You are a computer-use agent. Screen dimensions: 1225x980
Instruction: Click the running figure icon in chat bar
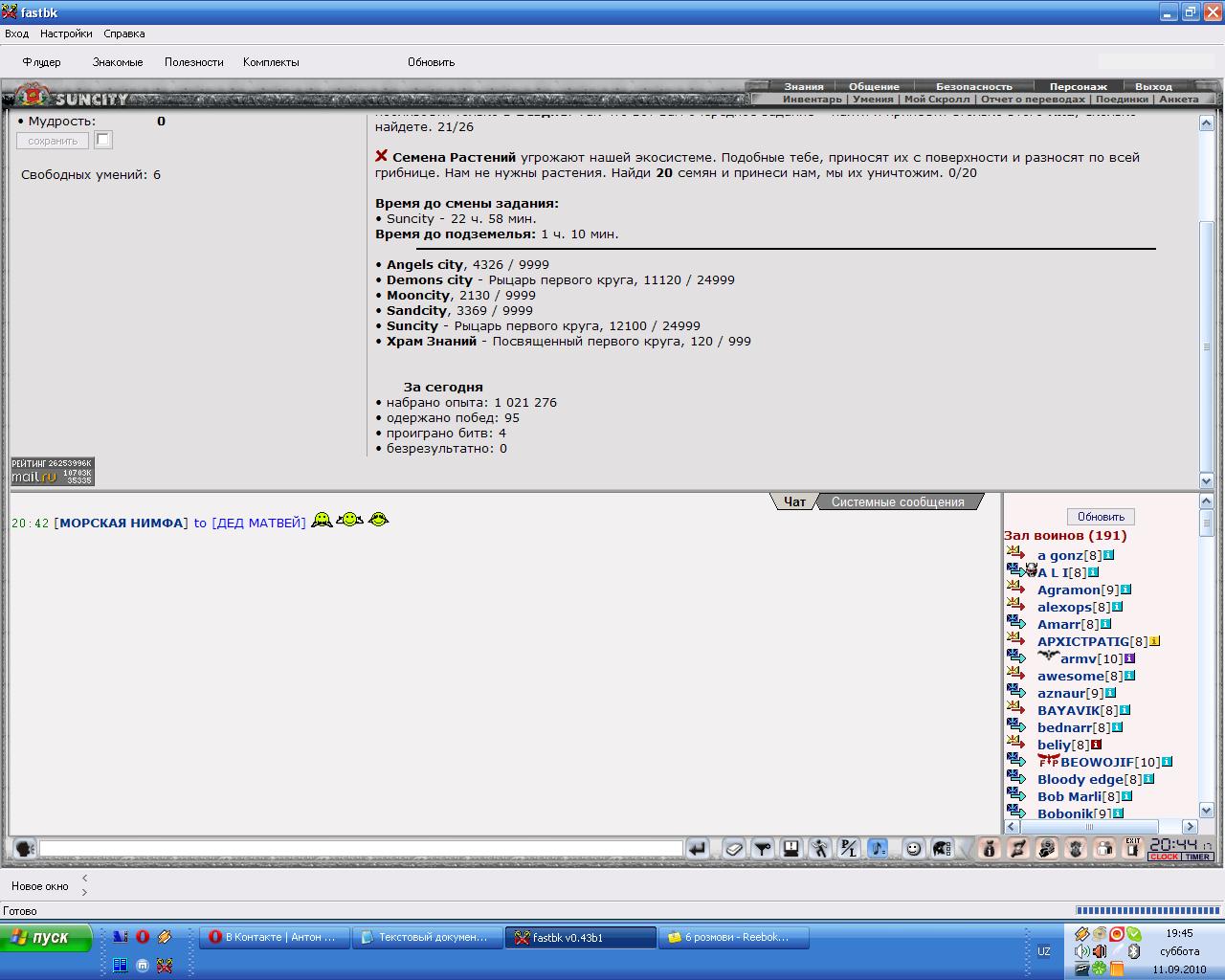pyautogui.click(x=820, y=848)
